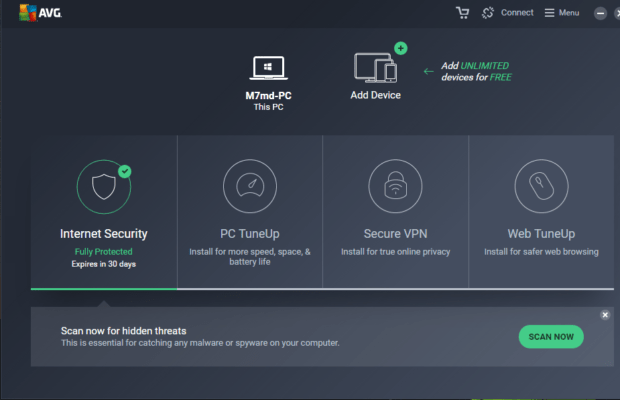Click 'This is essential for catching' description
The width and height of the screenshot is (620, 400).
200,343
